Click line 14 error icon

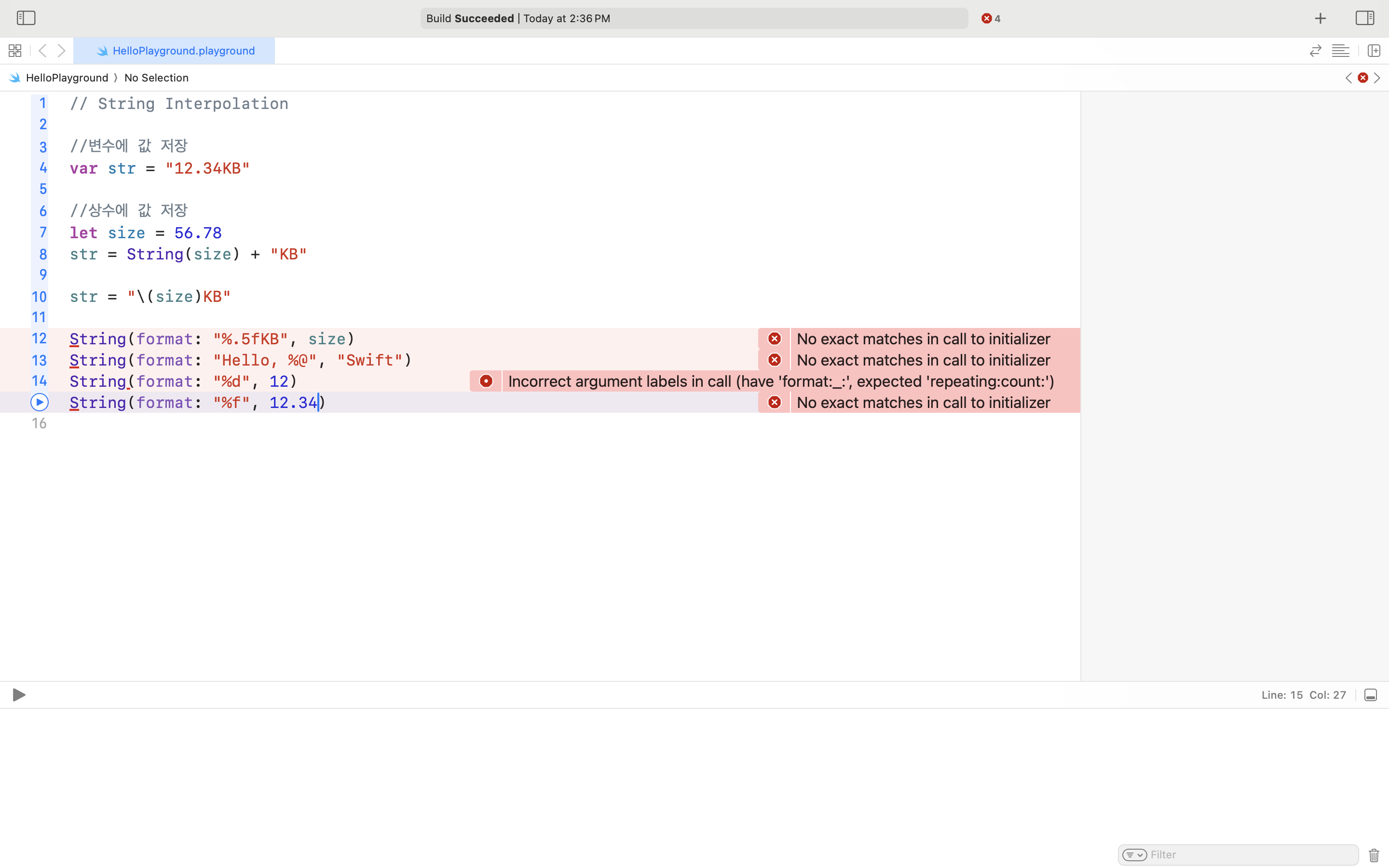(x=486, y=381)
